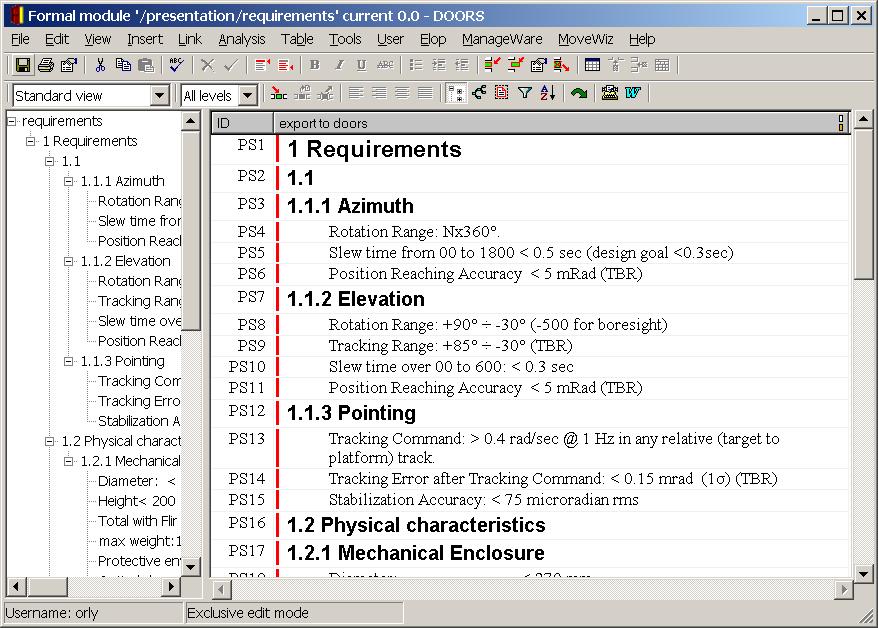Collapse the 1.2.1 Mechanical tree node
Image resolution: width=878 pixels, height=628 pixels.
(x=68, y=462)
